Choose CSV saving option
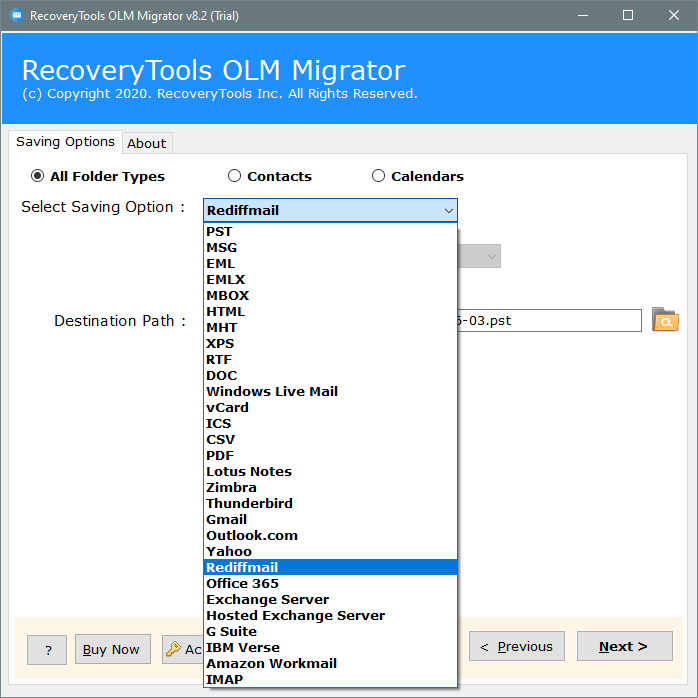This screenshot has width=698, height=698. tap(330, 440)
